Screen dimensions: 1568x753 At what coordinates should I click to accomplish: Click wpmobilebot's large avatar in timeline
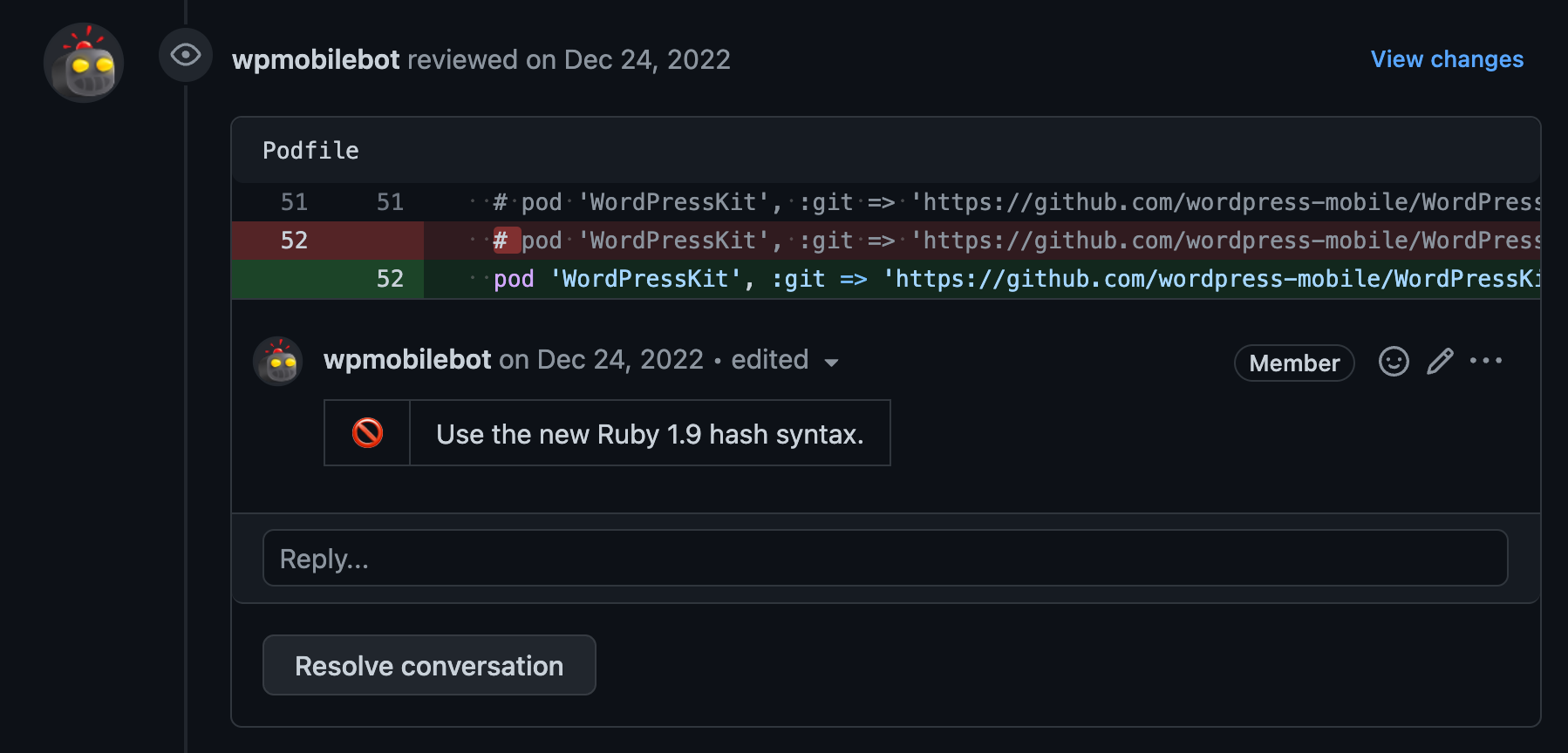(84, 63)
